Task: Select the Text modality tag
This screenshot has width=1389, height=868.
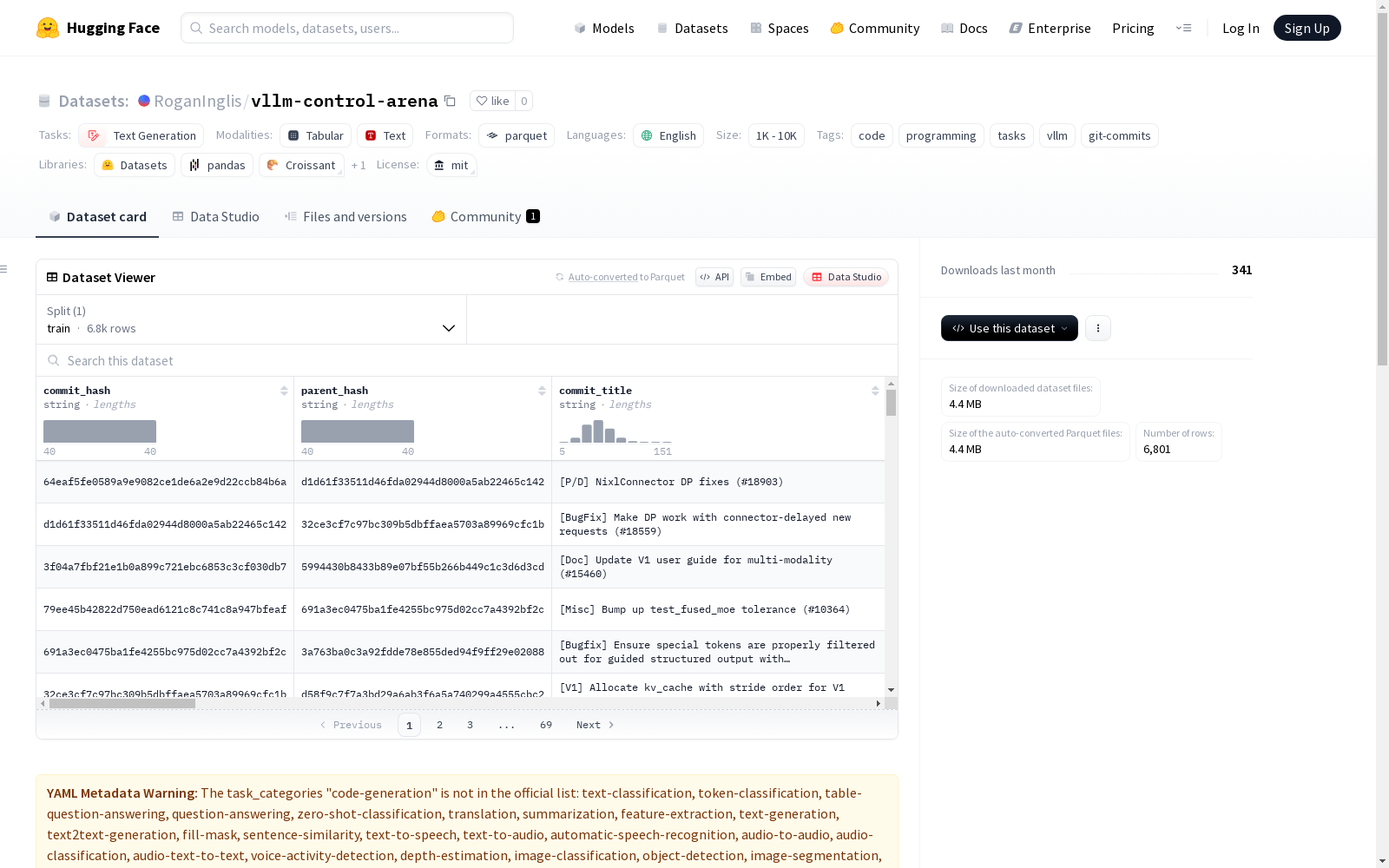Action: 385,135
